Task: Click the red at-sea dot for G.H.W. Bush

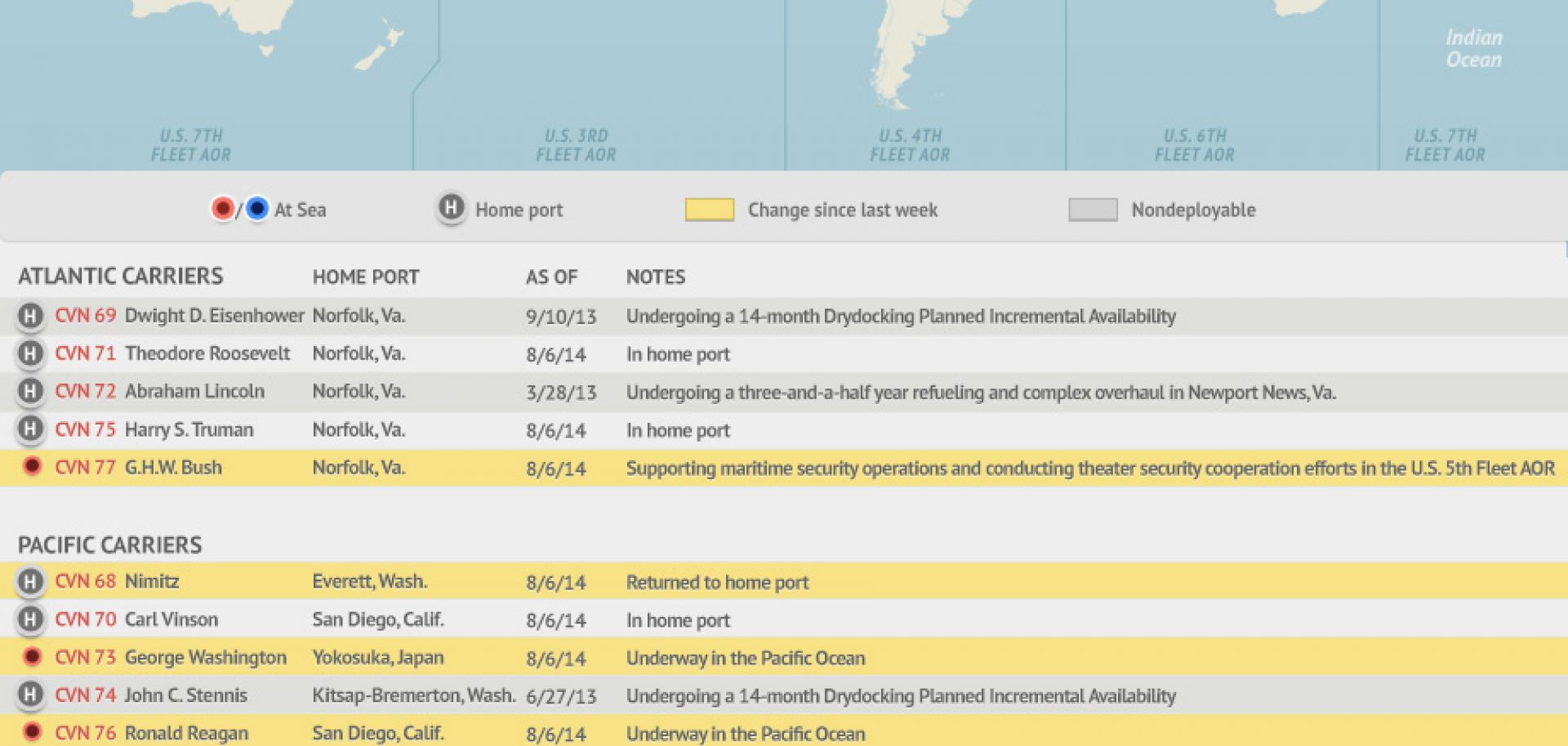Action: pos(32,466)
